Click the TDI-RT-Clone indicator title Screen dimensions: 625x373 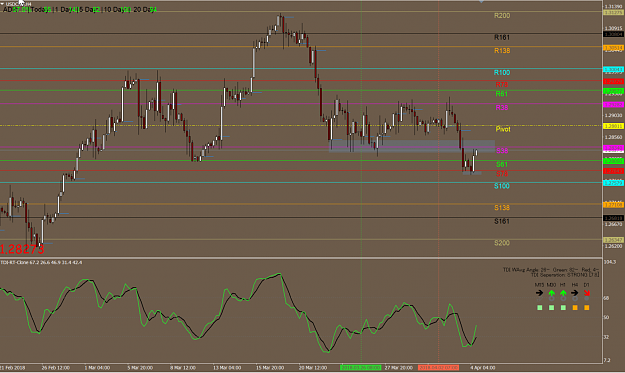pos(41,262)
